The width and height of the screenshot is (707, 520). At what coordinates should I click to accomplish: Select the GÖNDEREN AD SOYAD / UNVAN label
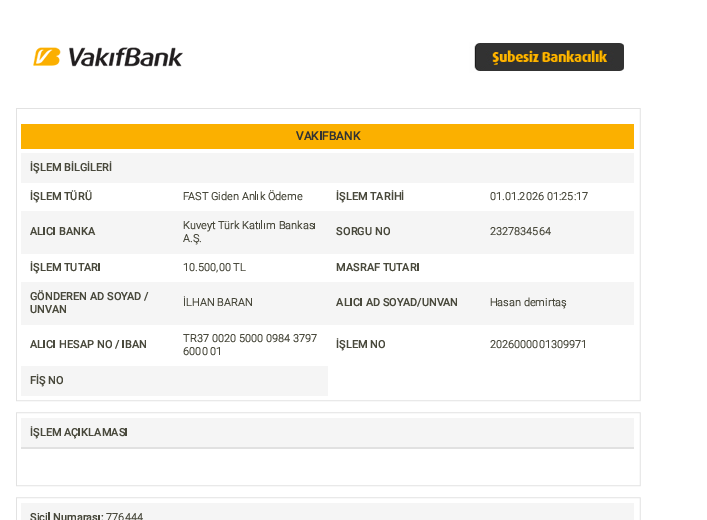pyautogui.click(x=89, y=303)
